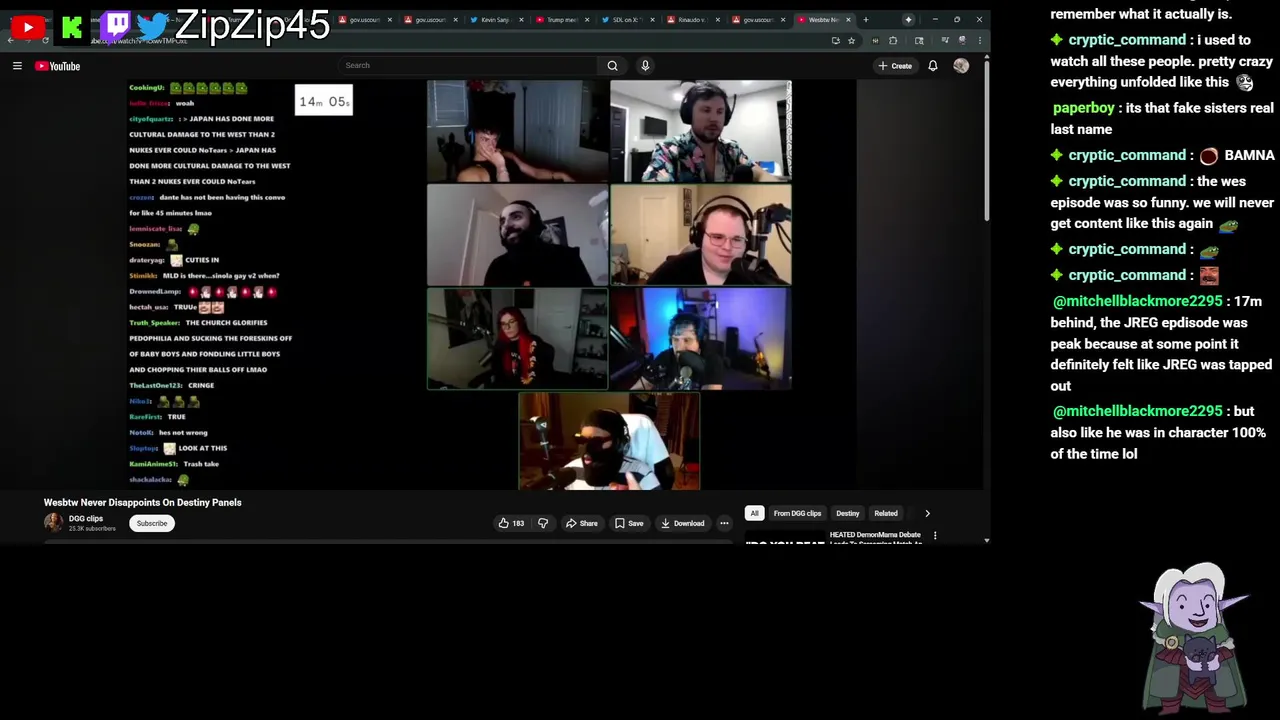
Task: Close the Rinaudo v. browser tab
Action: (717, 20)
